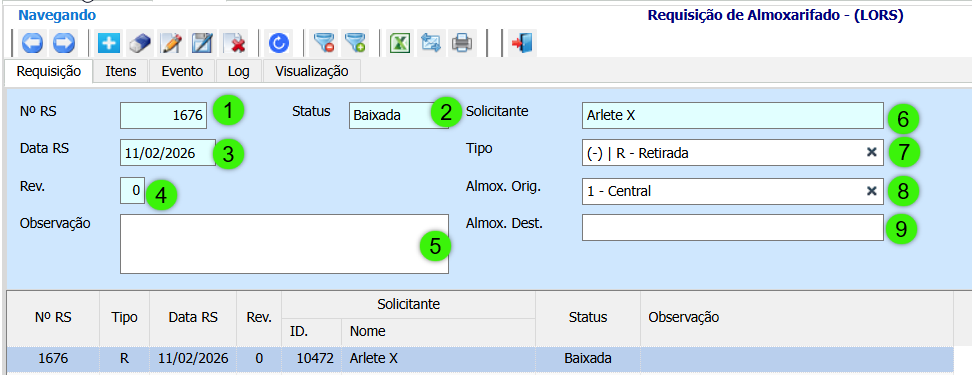Add filter with funnel plus icon
The height and width of the screenshot is (375, 972).
coord(355,43)
